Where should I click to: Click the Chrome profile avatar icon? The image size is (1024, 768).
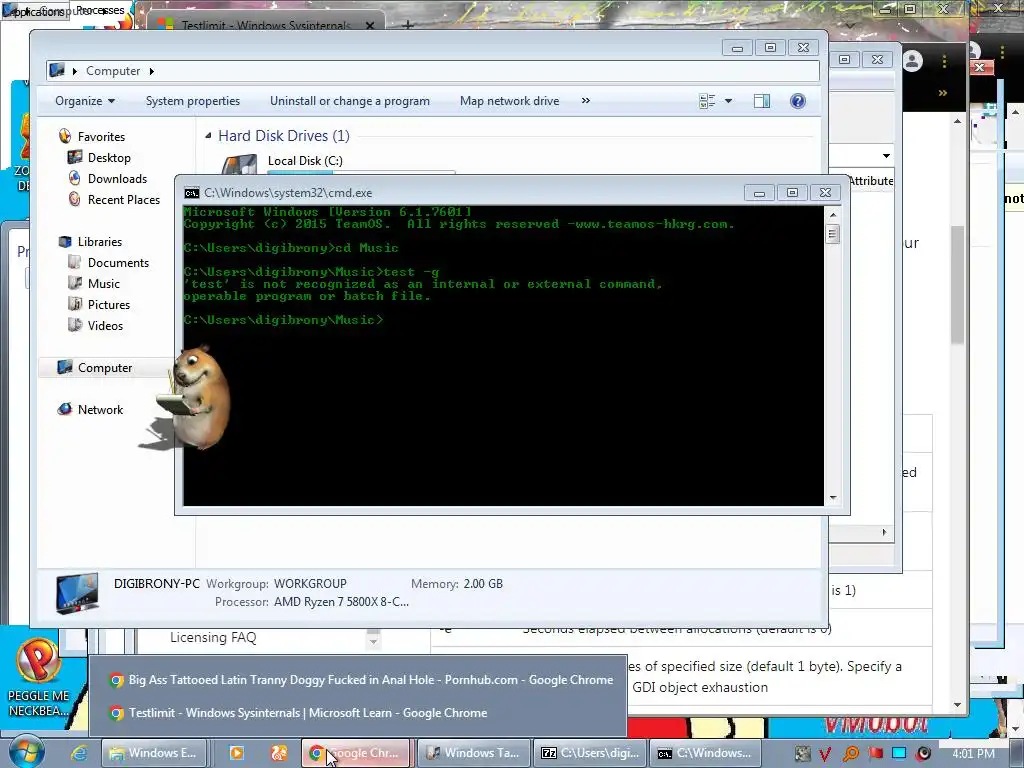click(912, 61)
